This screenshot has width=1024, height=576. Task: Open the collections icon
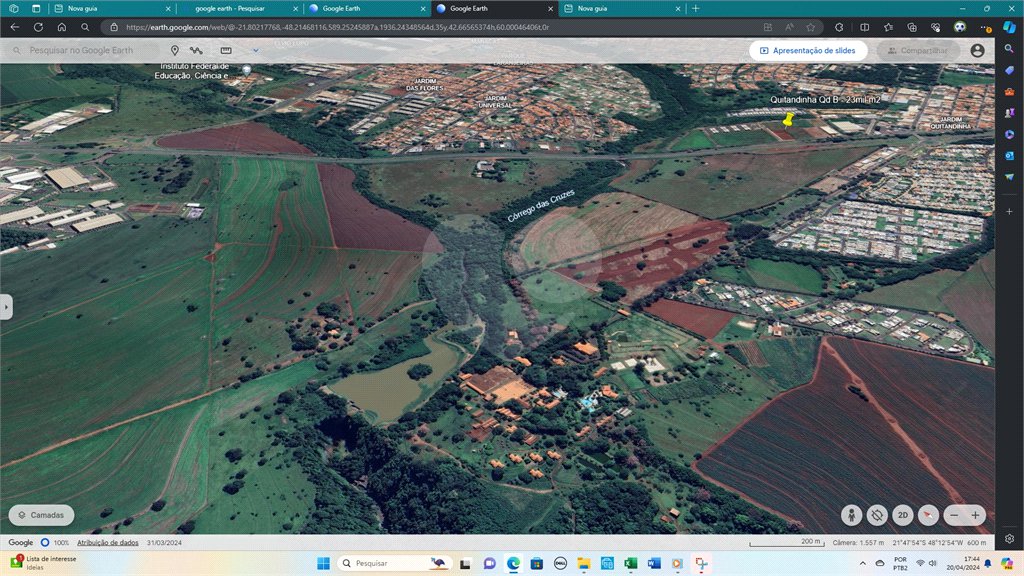click(x=912, y=27)
